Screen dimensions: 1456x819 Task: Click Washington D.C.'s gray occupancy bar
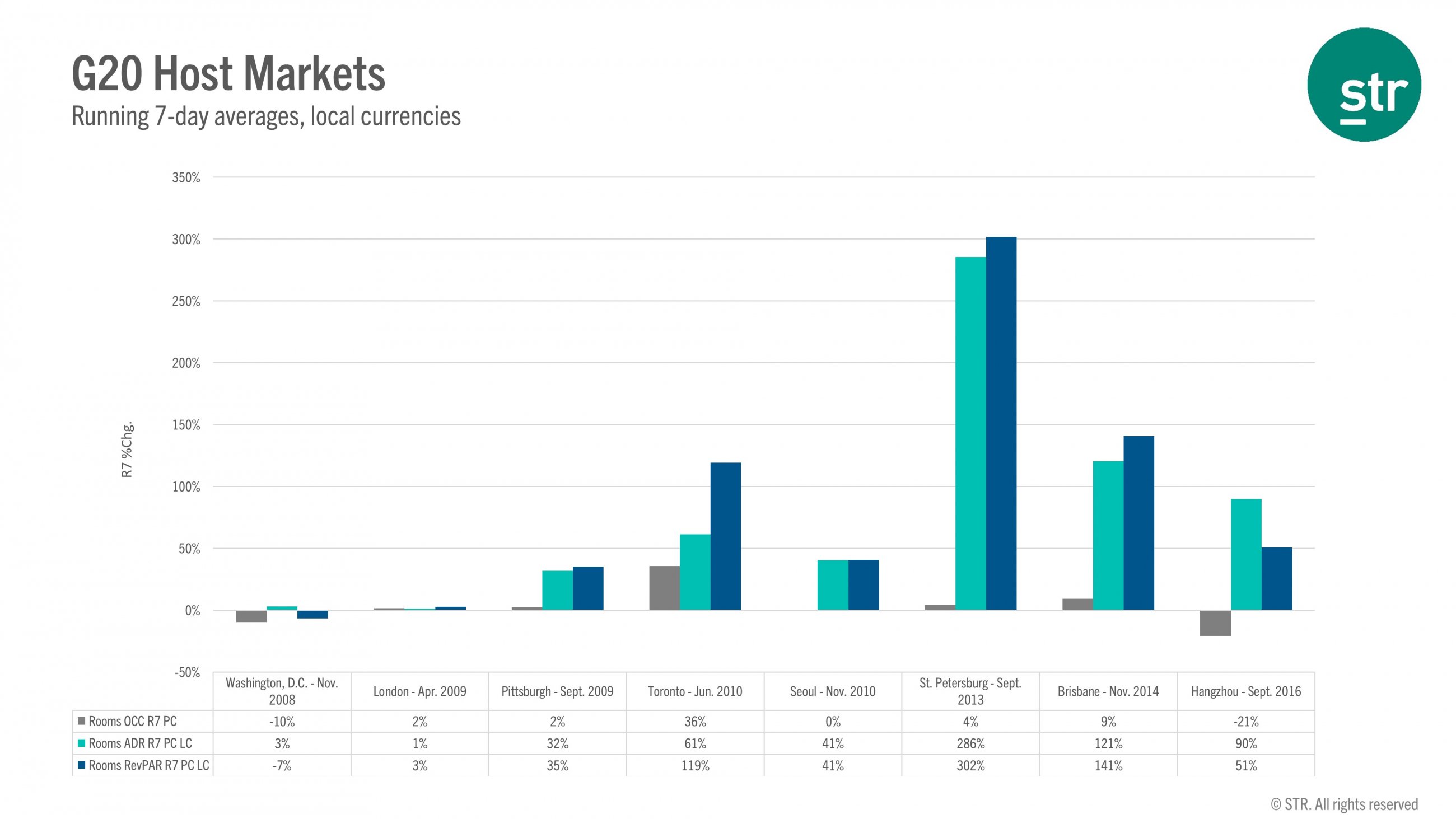pyautogui.click(x=251, y=616)
